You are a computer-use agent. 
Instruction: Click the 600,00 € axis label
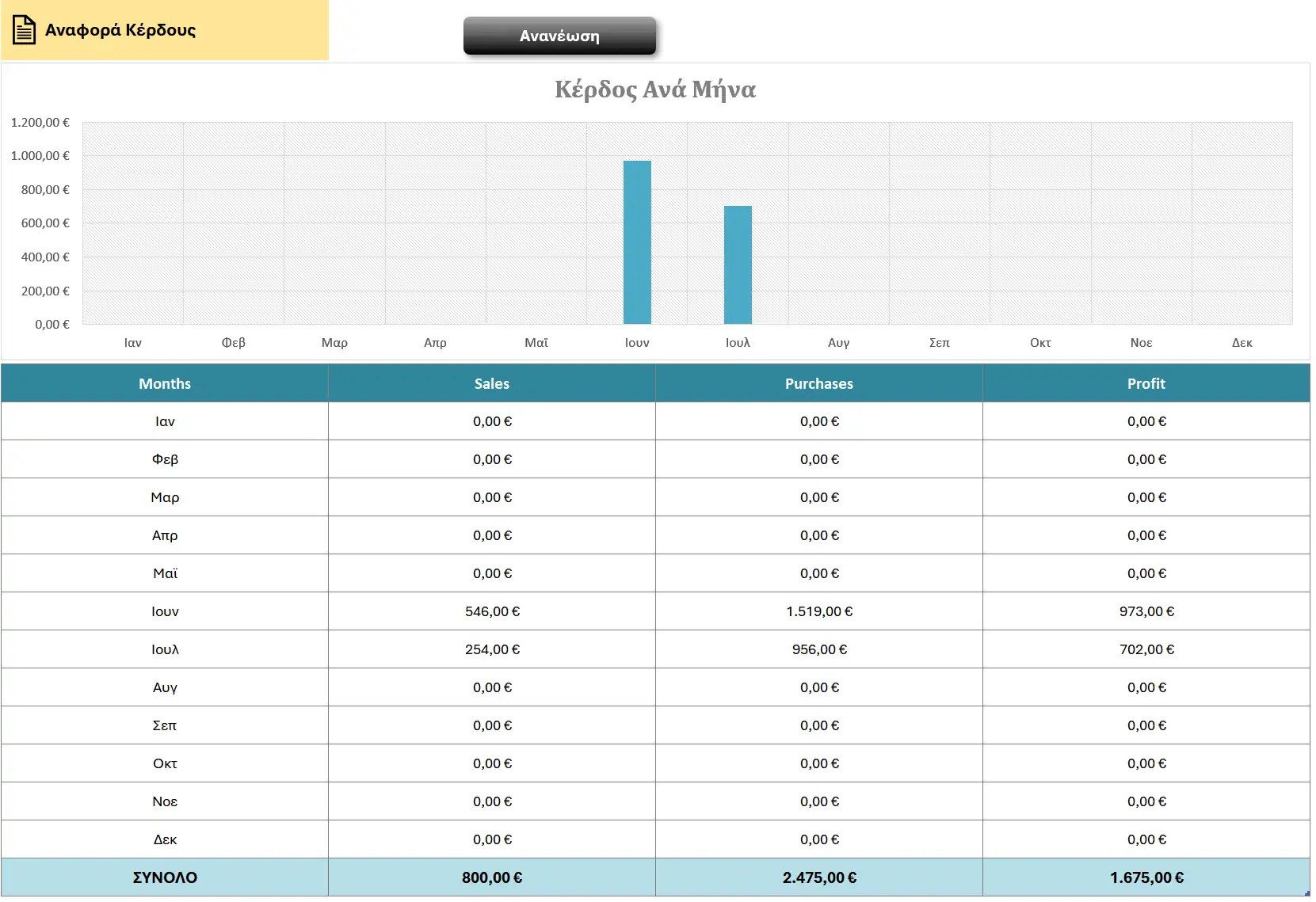coord(45,223)
